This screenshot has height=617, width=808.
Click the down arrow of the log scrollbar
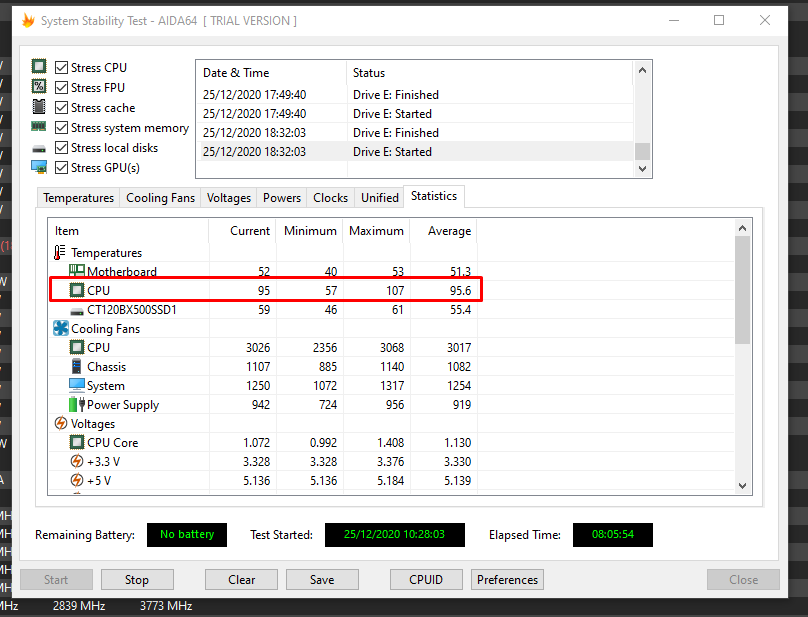(642, 168)
